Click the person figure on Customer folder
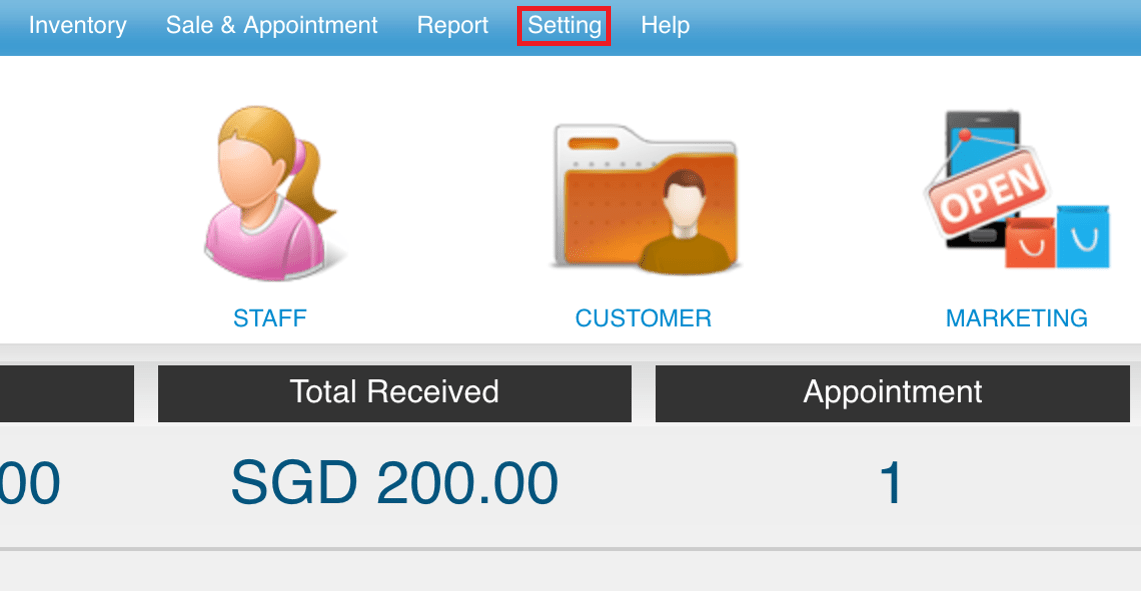The height and width of the screenshot is (591, 1141). pos(684,221)
